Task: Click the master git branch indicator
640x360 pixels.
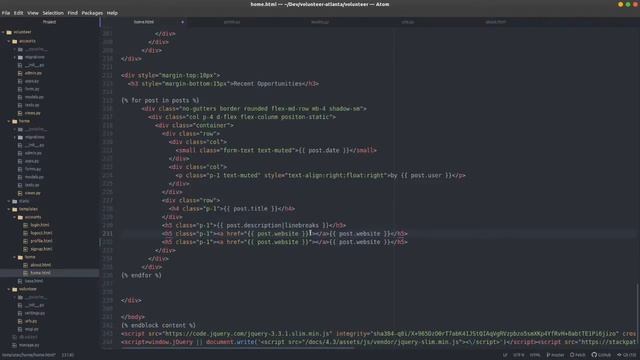Action: (556, 356)
